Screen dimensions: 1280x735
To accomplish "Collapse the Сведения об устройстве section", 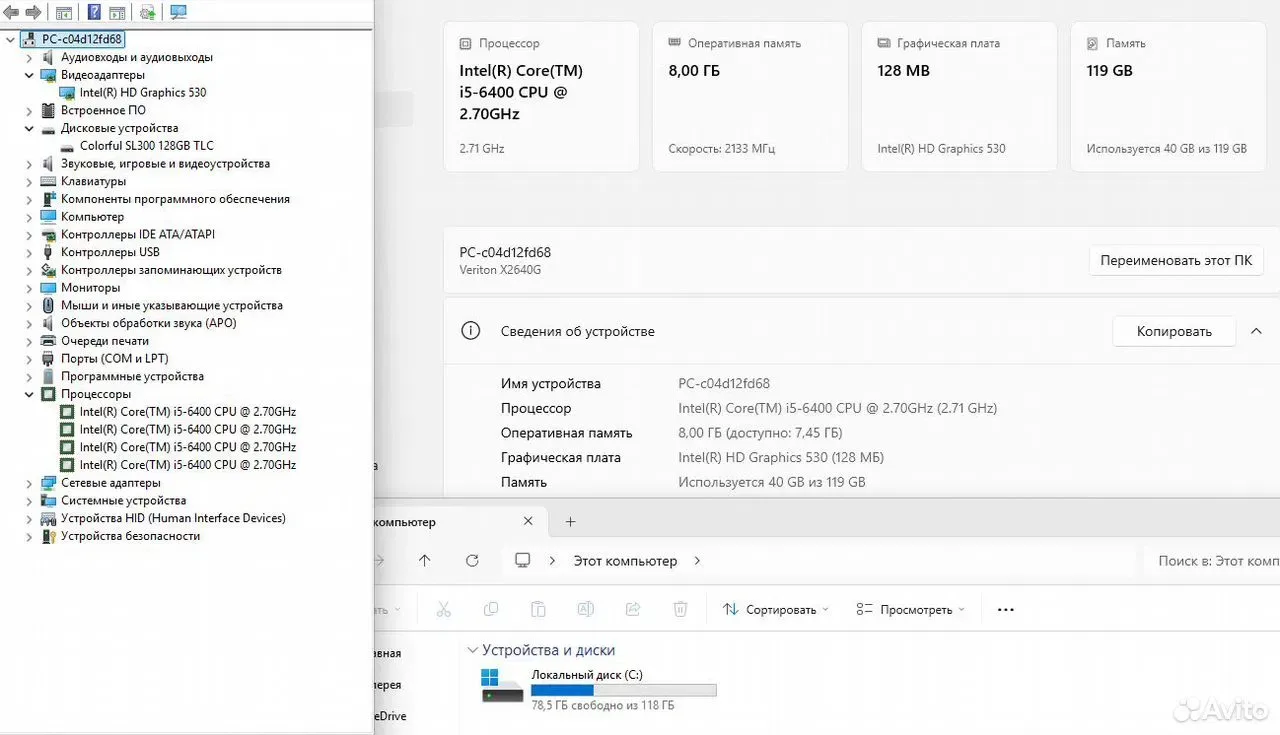I will [x=1257, y=331].
